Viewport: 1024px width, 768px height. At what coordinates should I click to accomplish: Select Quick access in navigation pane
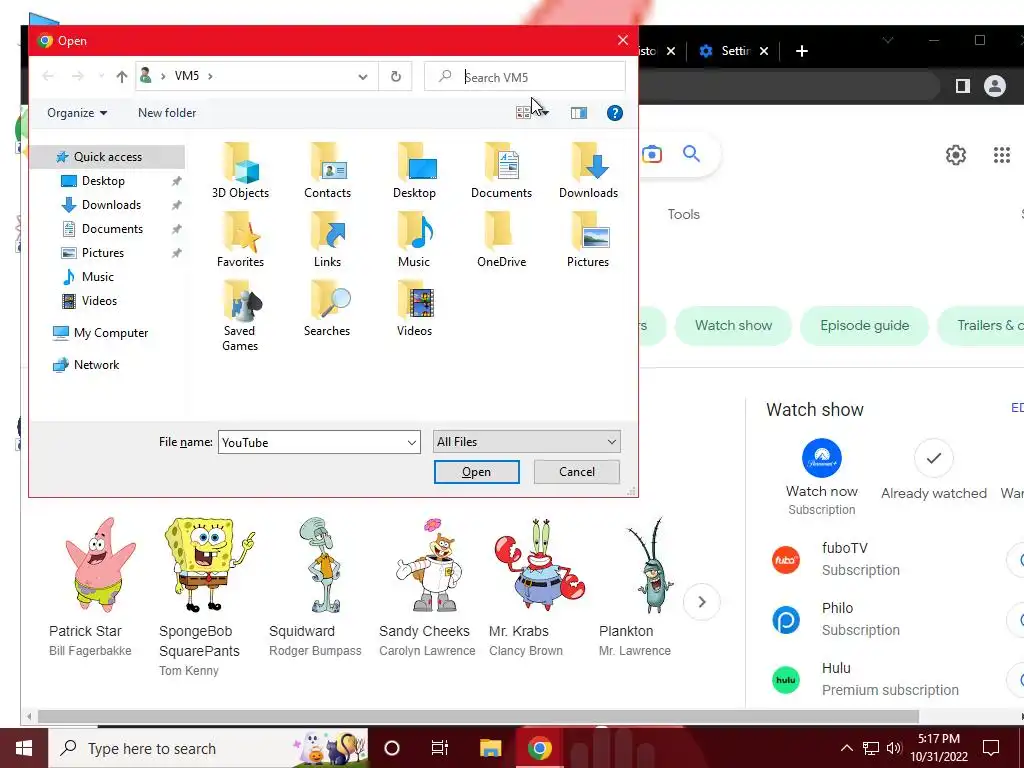(108, 157)
